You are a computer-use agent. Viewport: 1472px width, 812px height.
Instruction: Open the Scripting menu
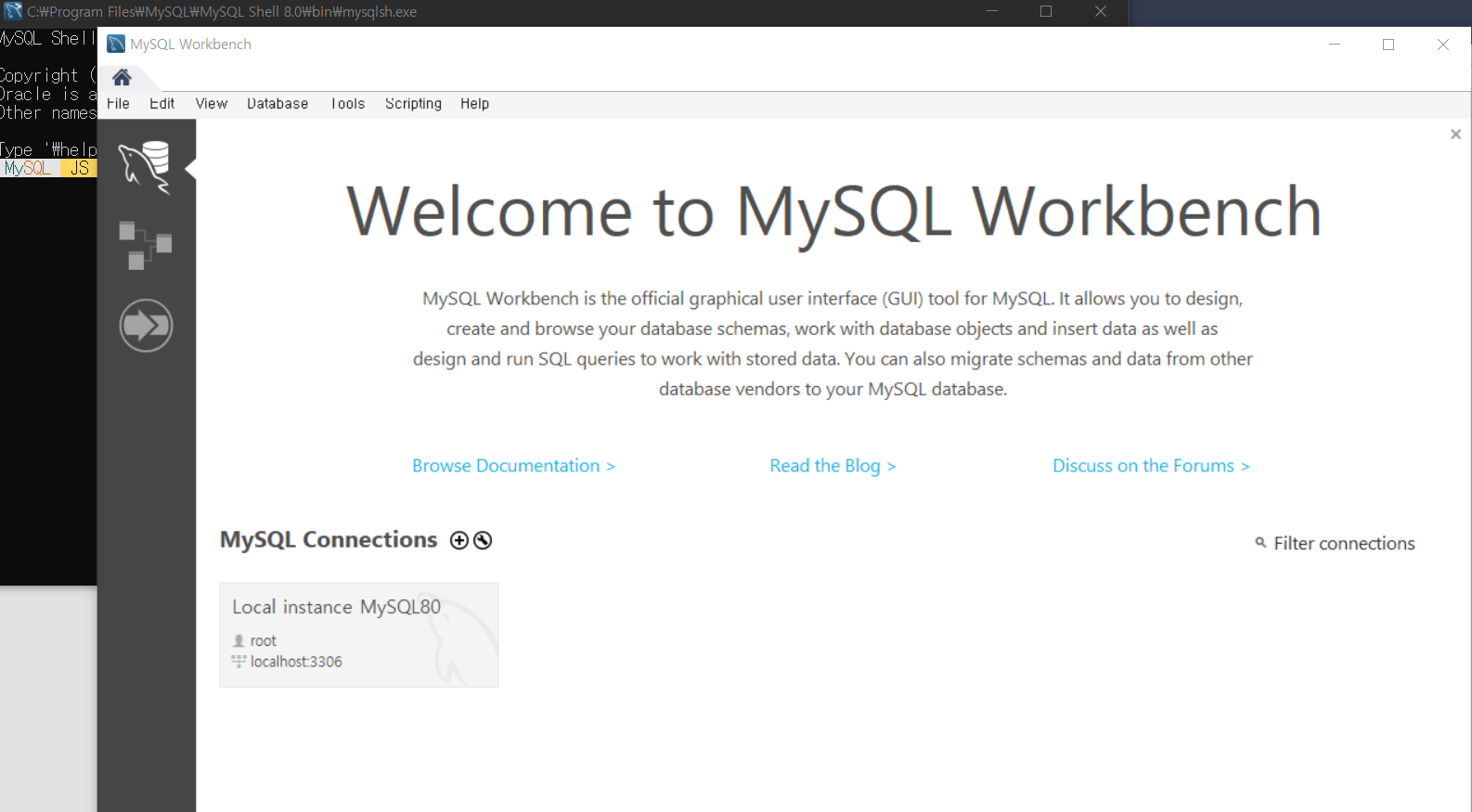click(x=414, y=104)
